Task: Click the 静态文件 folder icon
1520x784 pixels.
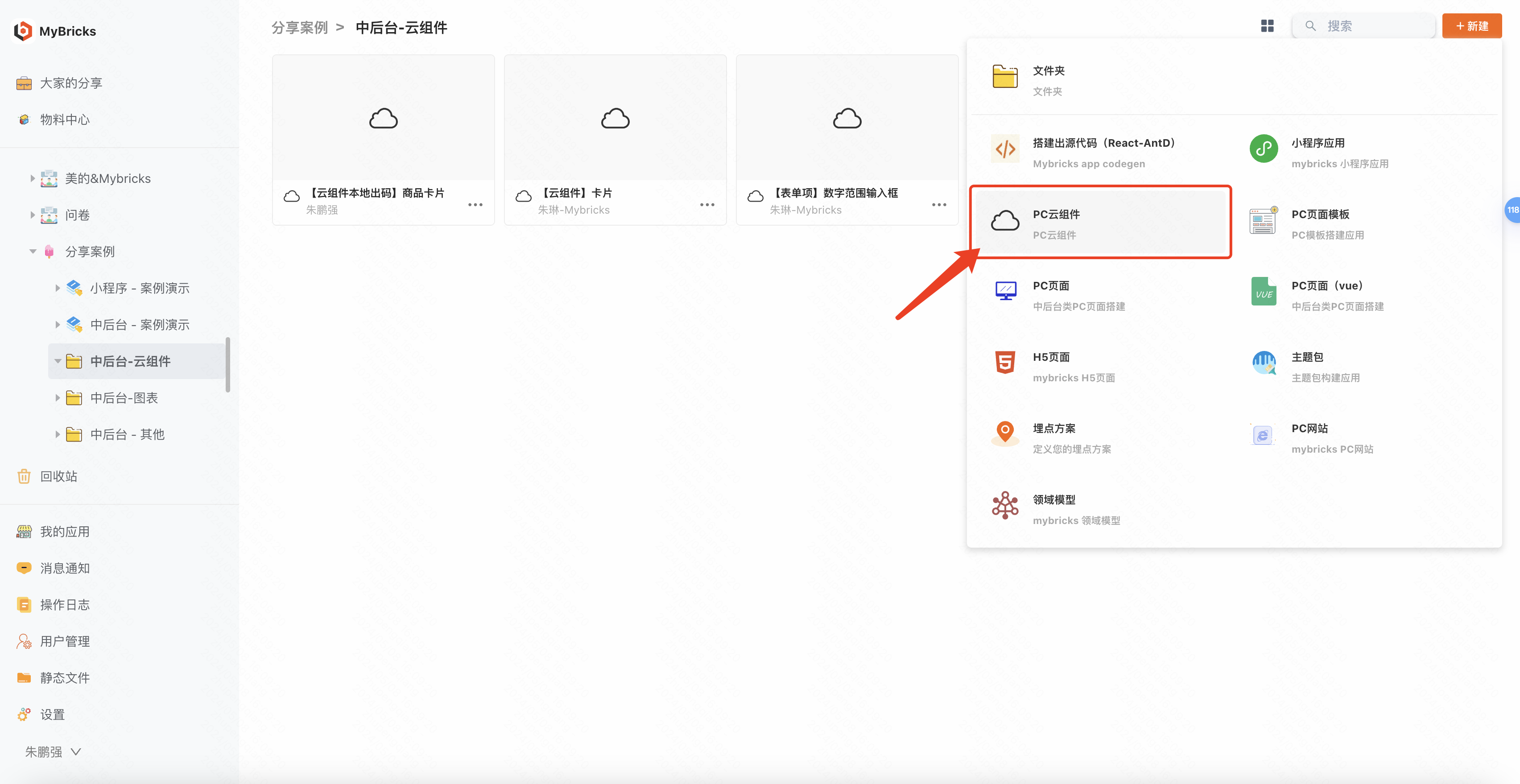Action: click(24, 678)
